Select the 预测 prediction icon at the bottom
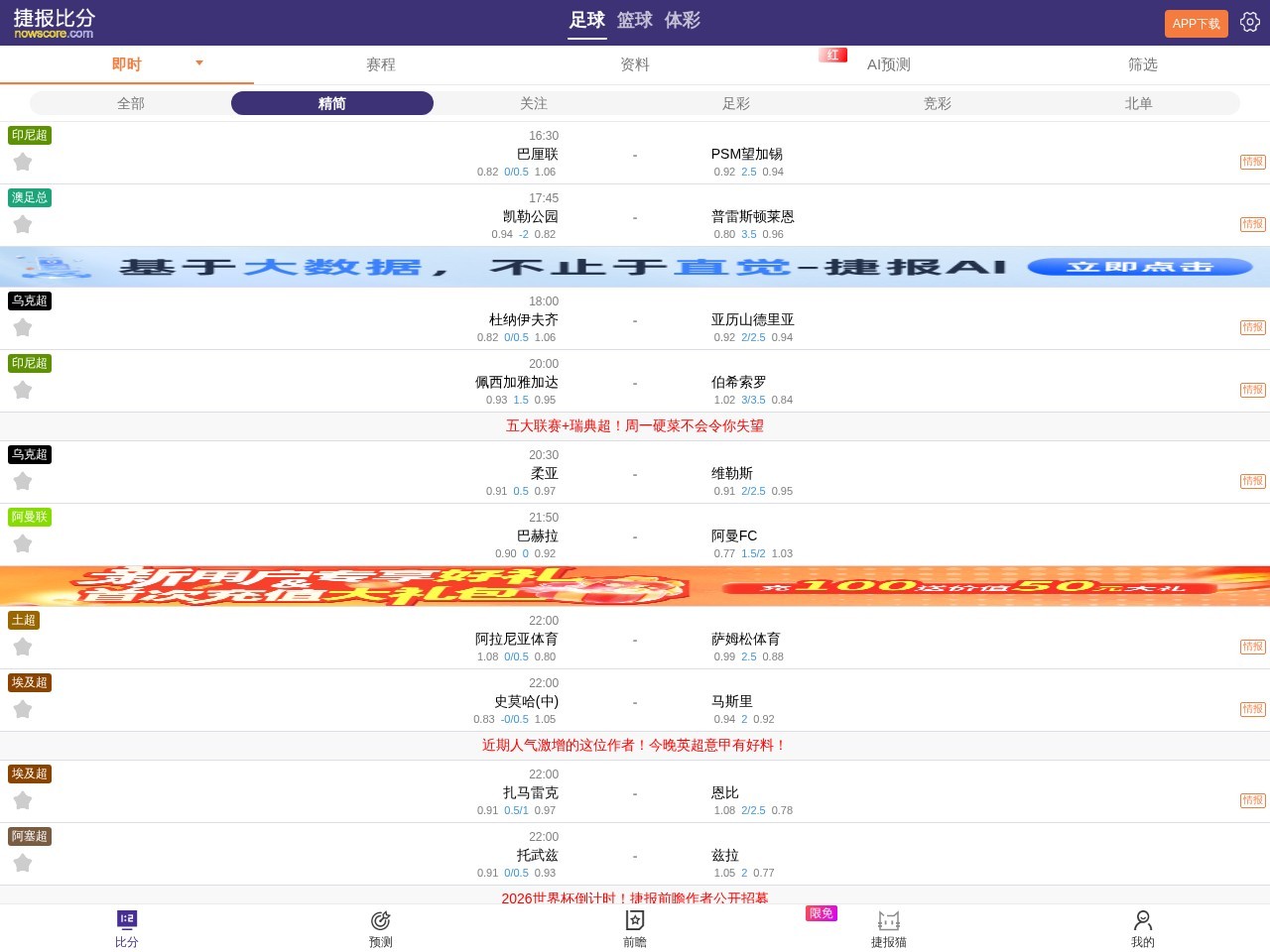 [x=380, y=928]
